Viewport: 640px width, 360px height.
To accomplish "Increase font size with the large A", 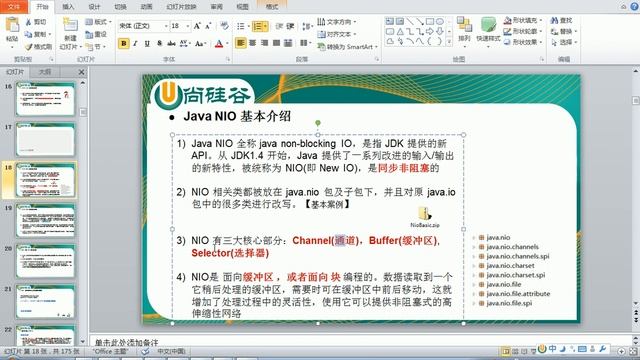I will pyautogui.click(x=197, y=26).
